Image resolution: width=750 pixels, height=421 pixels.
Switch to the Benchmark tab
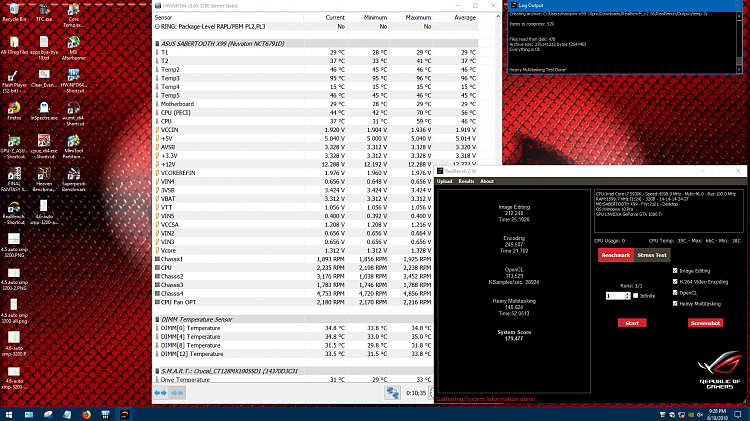coord(616,255)
